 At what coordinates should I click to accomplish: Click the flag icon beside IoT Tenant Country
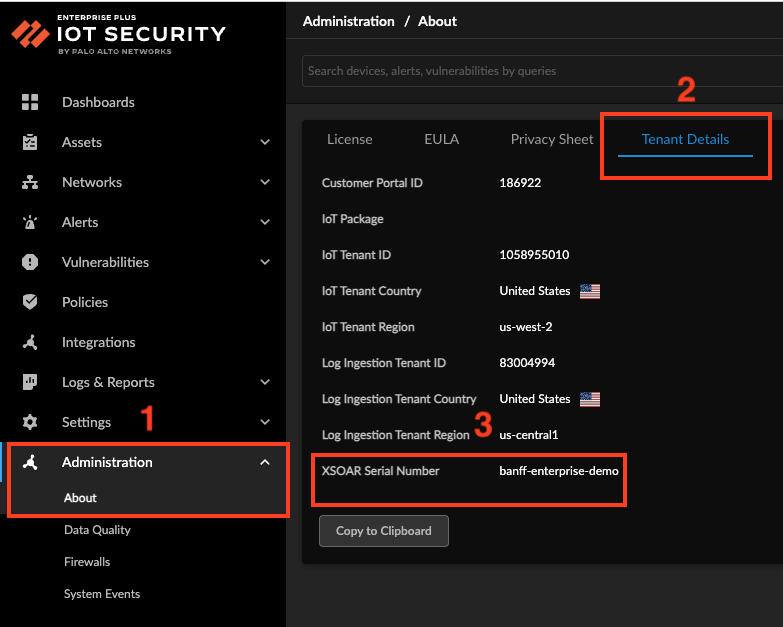(x=590, y=291)
